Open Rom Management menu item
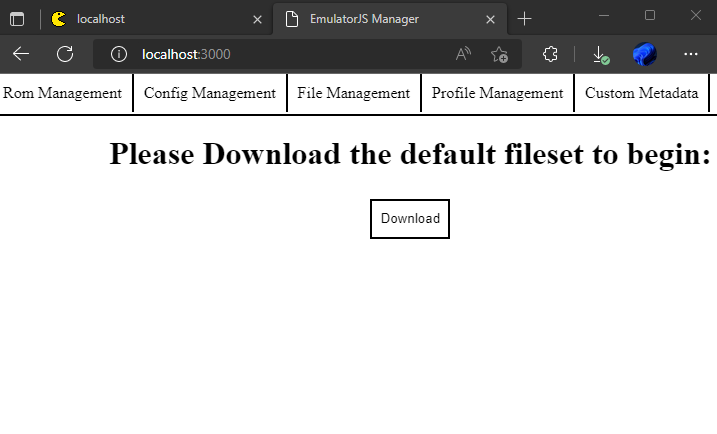717x434 pixels. [63, 93]
